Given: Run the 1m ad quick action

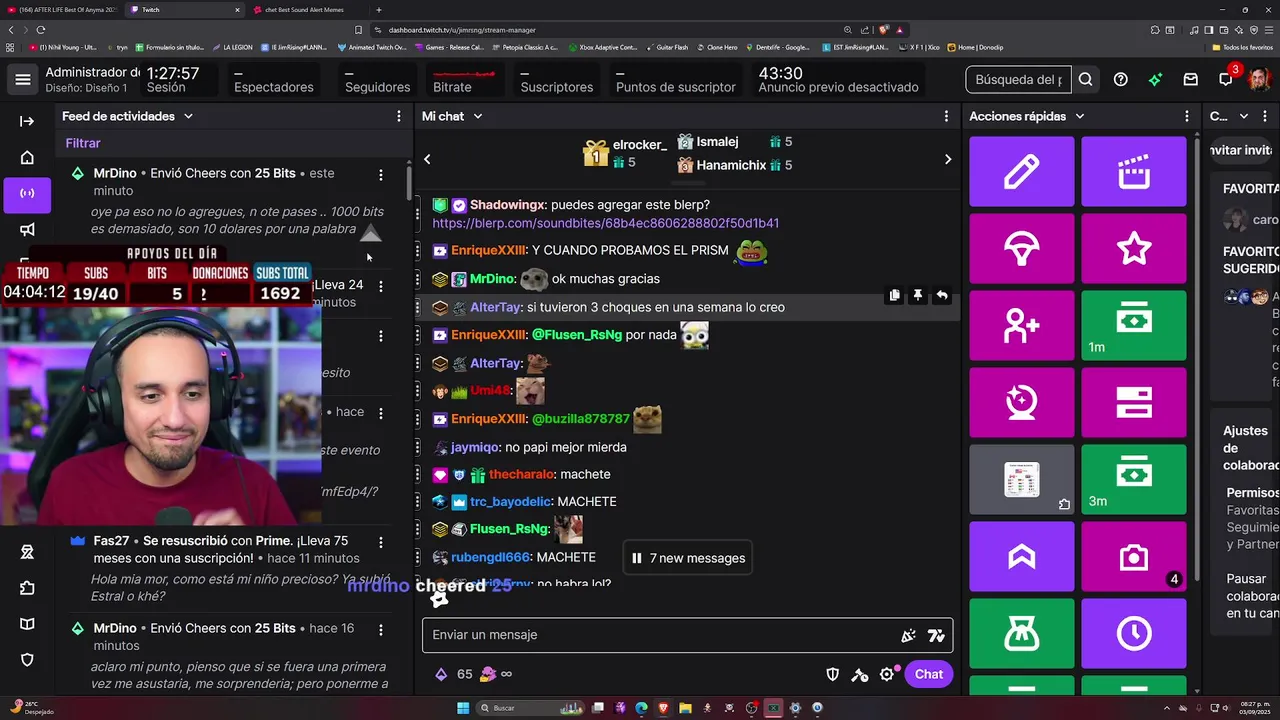Looking at the screenshot, I should [1133, 326].
